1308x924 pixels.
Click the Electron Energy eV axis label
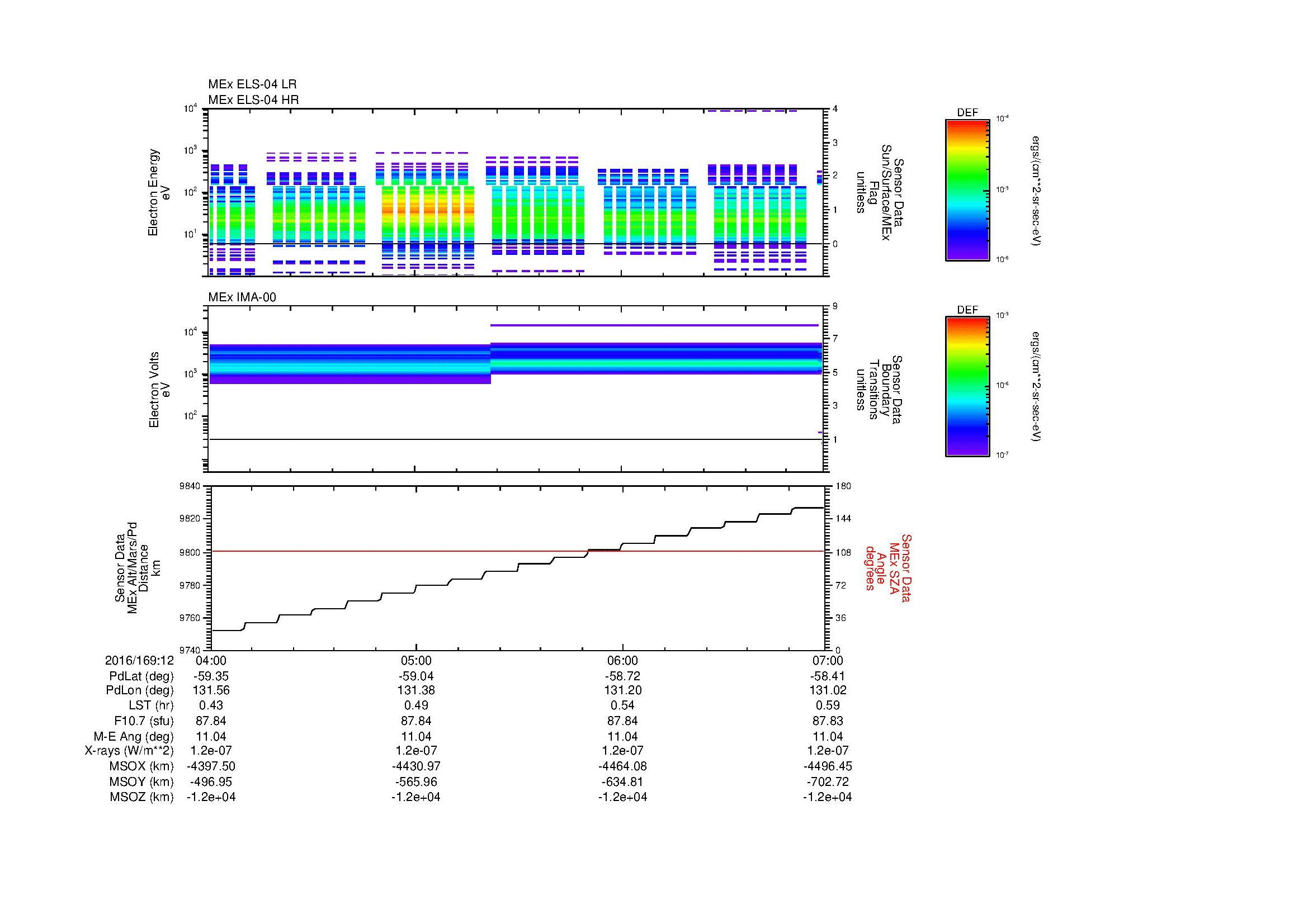point(159,192)
